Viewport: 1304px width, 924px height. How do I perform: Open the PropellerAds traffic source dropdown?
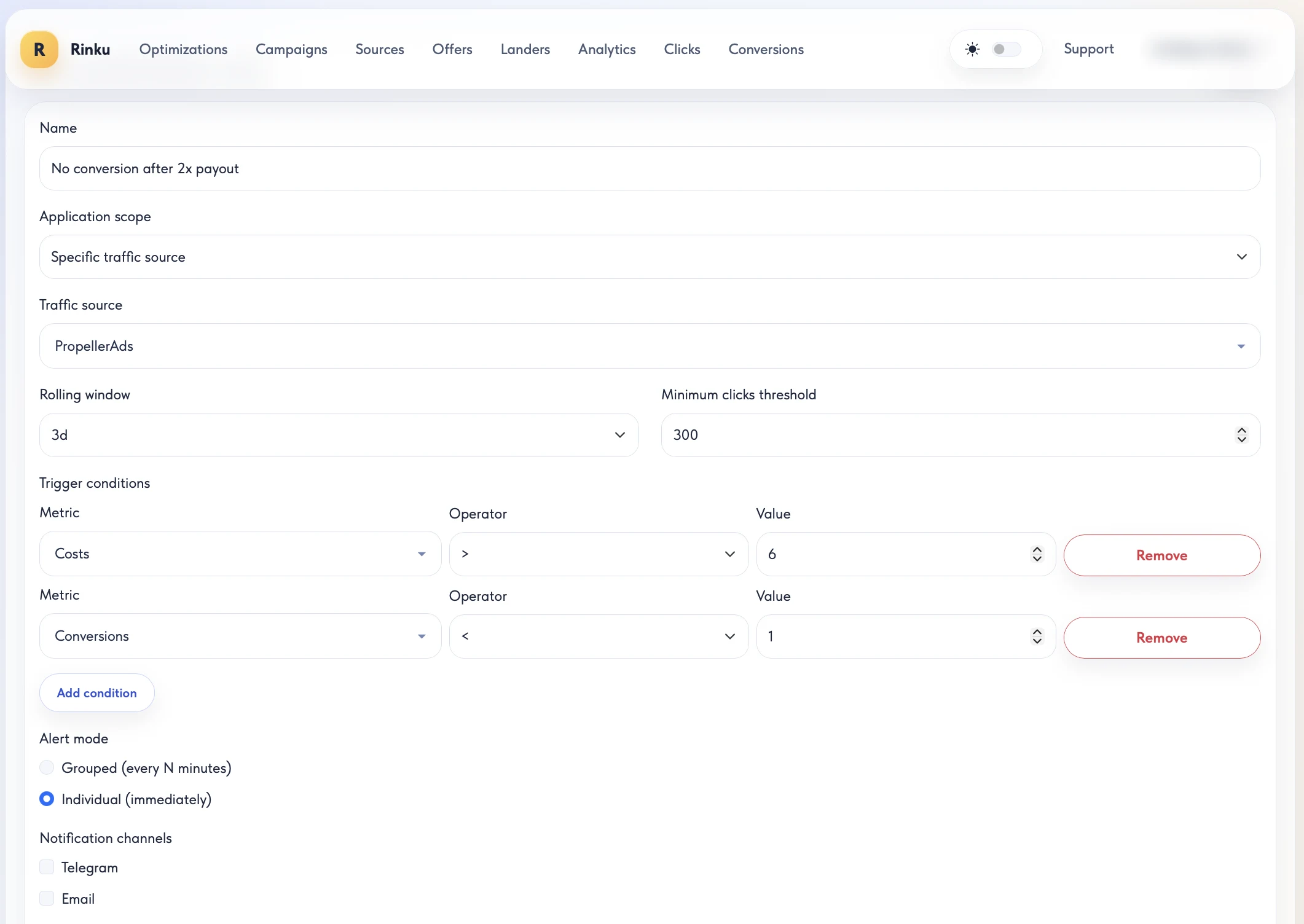coord(650,346)
